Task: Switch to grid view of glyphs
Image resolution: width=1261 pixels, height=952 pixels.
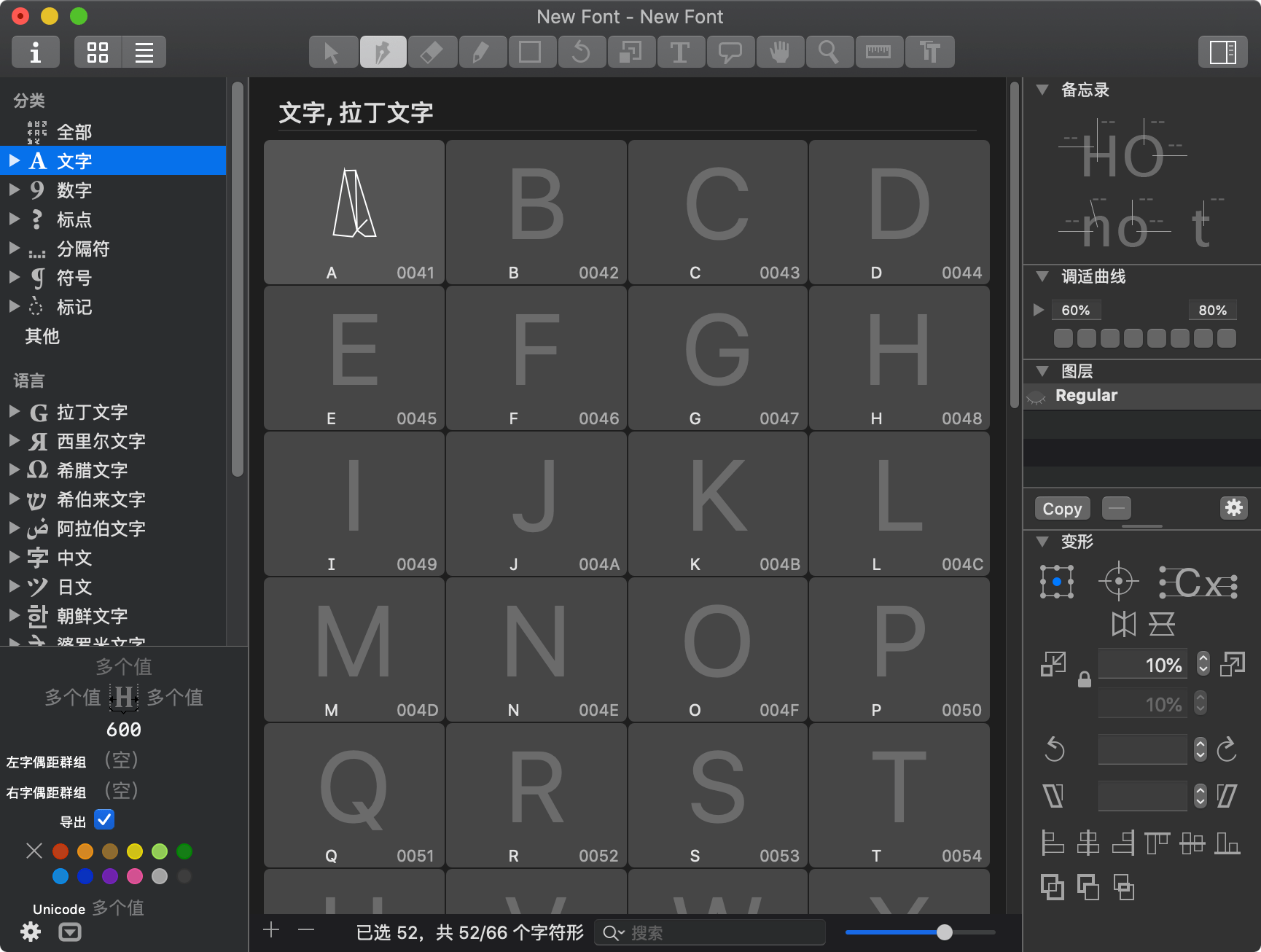Action: point(98,52)
